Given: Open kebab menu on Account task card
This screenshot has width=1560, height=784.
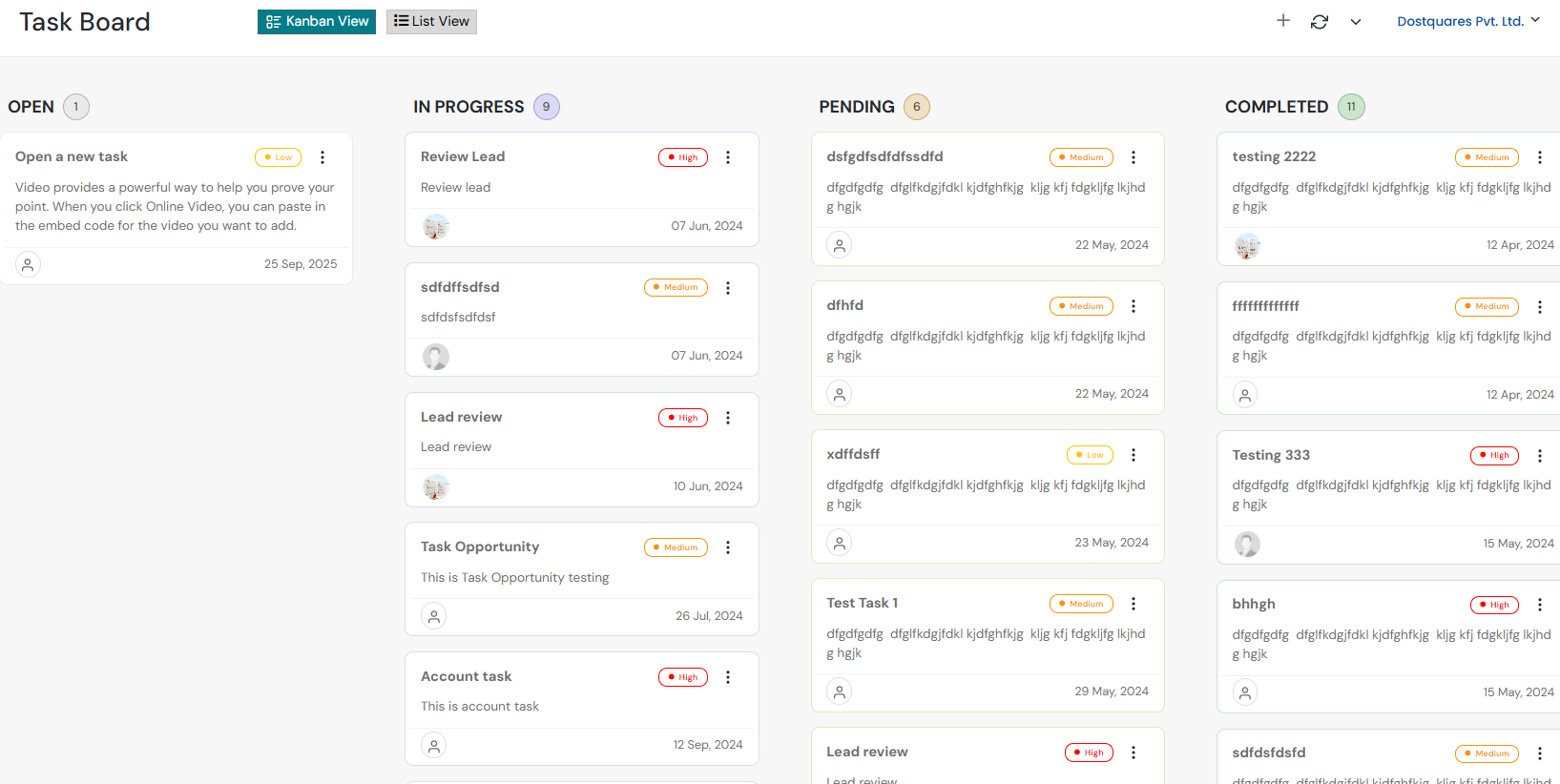Looking at the screenshot, I should 728,677.
